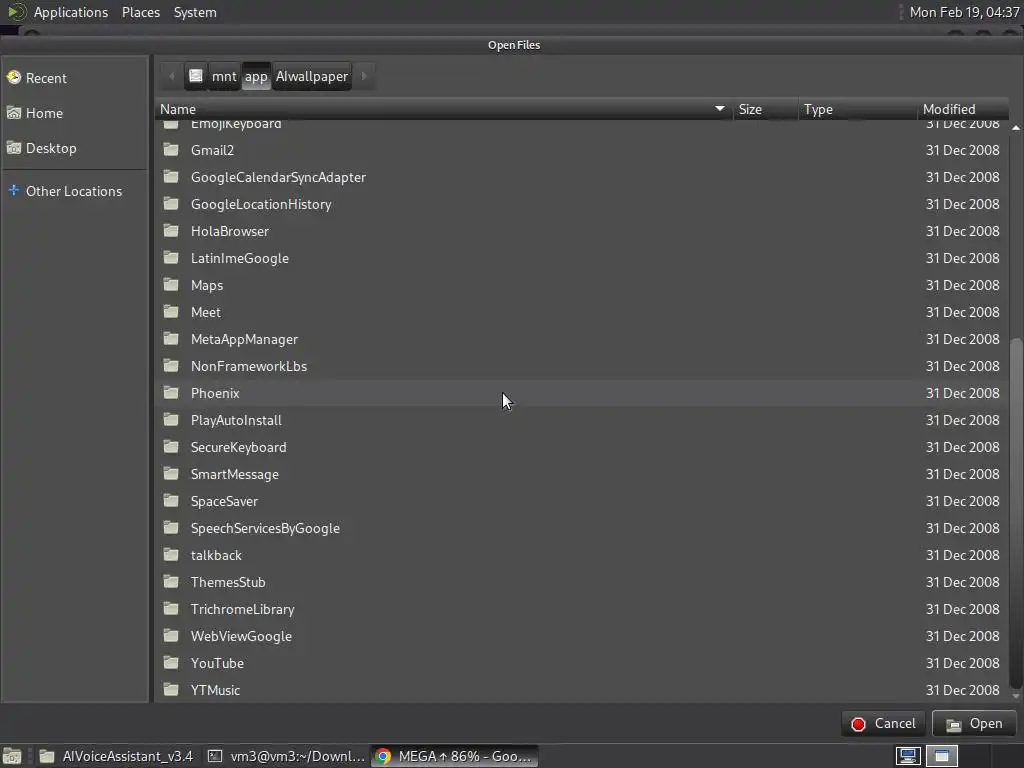Select the TrichromeLibrary folder name
Screen dimensions: 1024x768
pyautogui.click(x=242, y=609)
